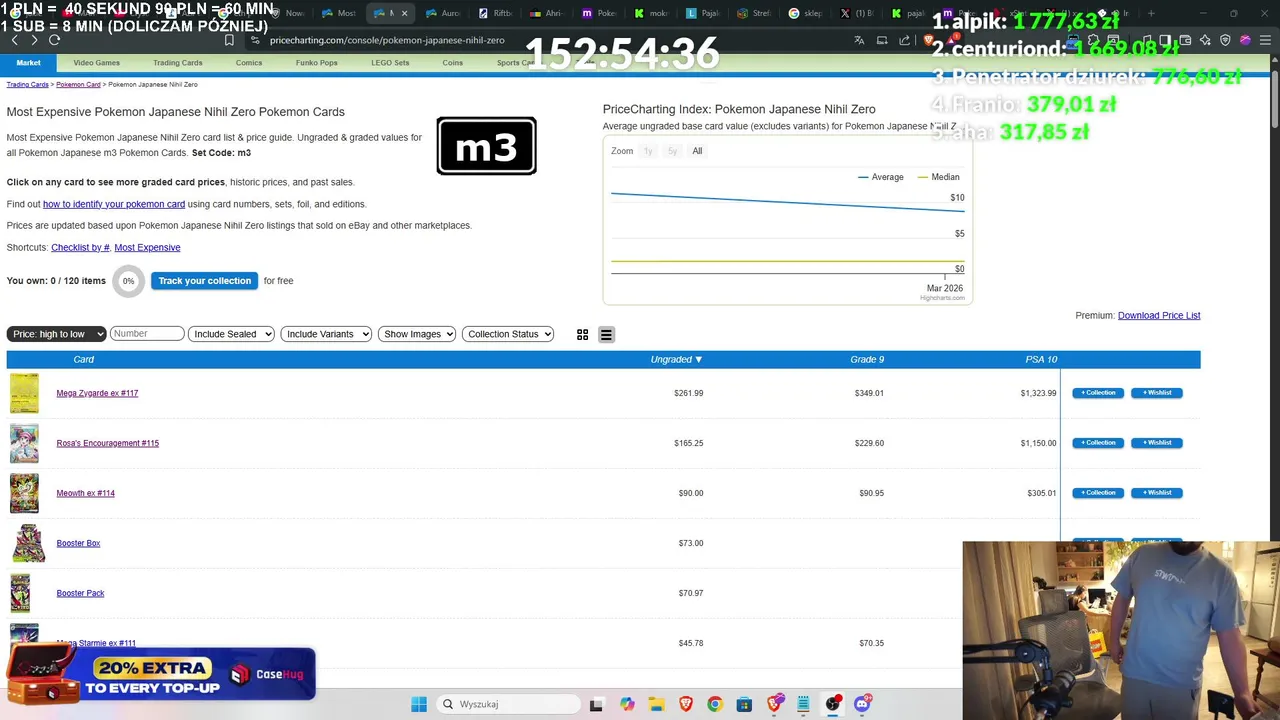
Task: Click the Meowth ex card thumbnail
Action: [x=24, y=493]
